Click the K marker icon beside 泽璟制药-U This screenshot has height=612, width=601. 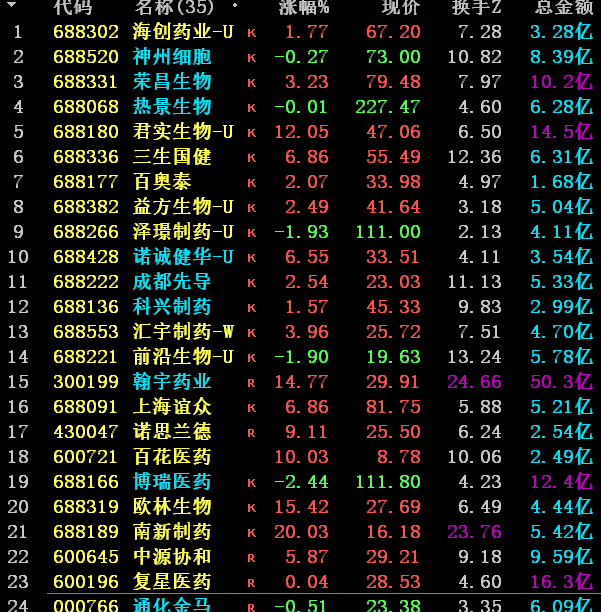point(252,233)
